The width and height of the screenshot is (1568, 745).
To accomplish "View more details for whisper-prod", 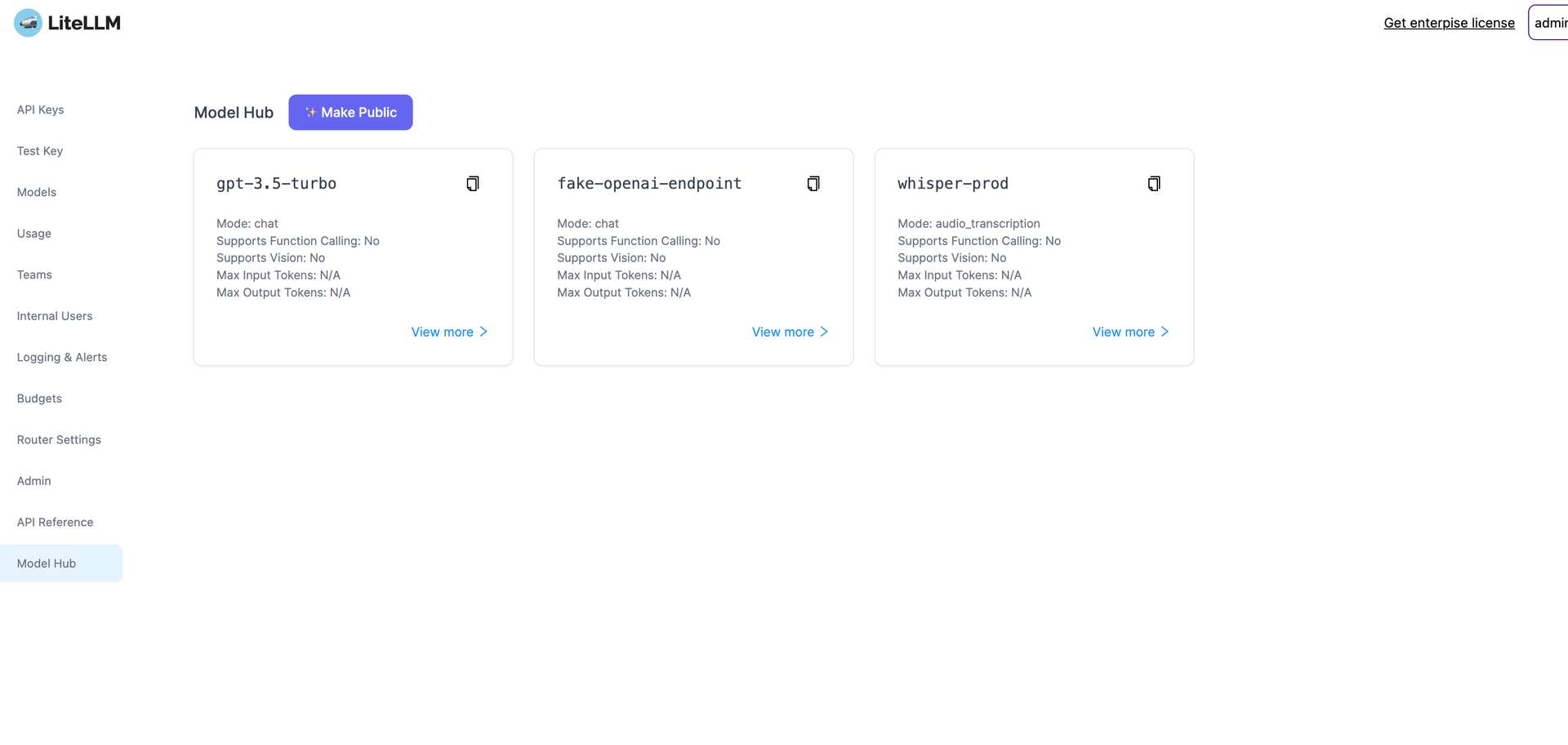I will pyautogui.click(x=1123, y=332).
